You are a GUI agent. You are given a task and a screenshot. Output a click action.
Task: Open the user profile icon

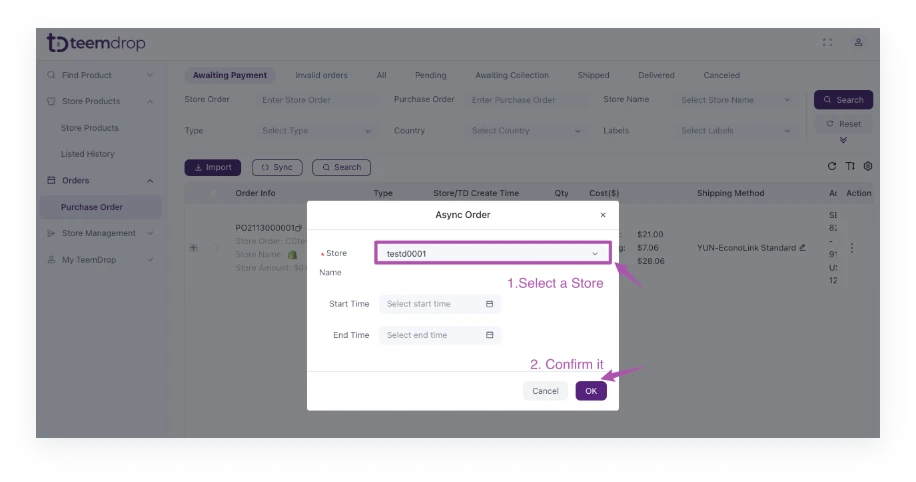(x=858, y=42)
